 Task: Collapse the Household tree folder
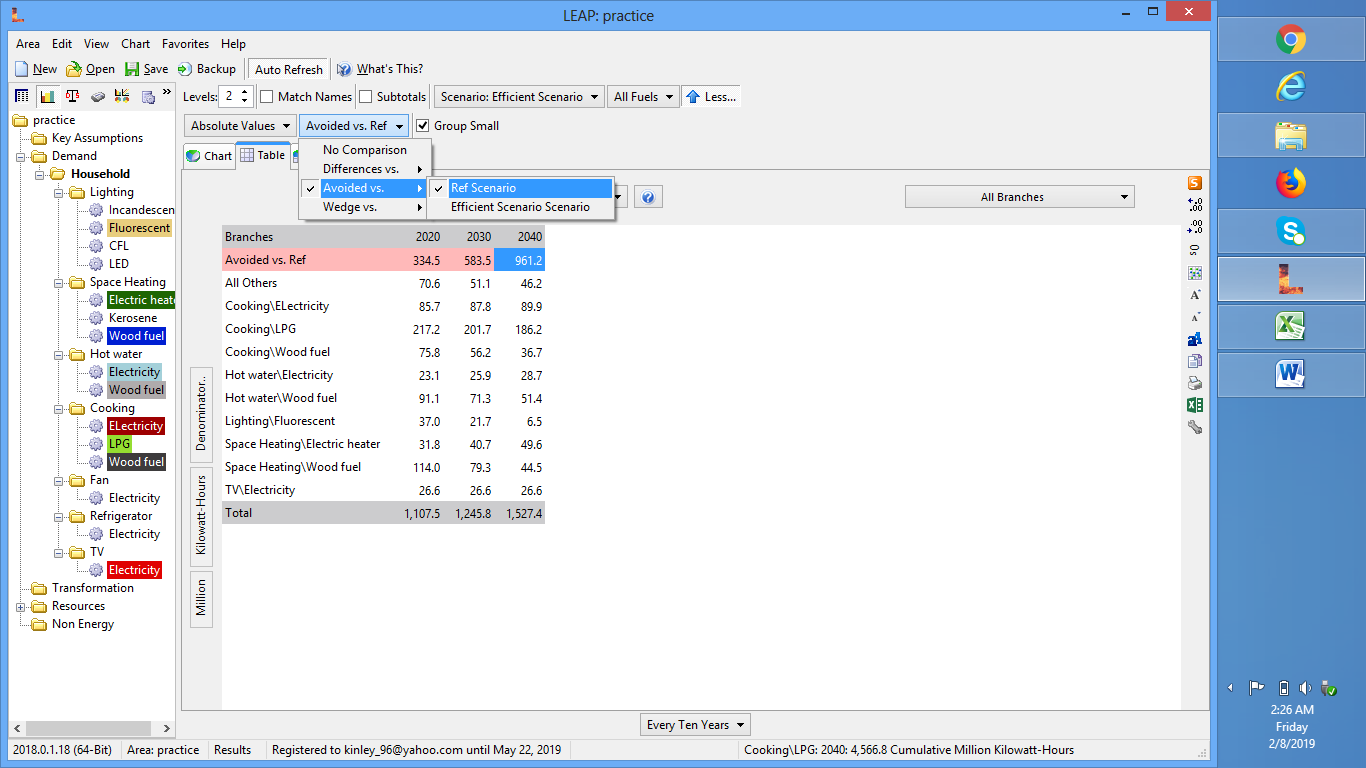[39, 174]
